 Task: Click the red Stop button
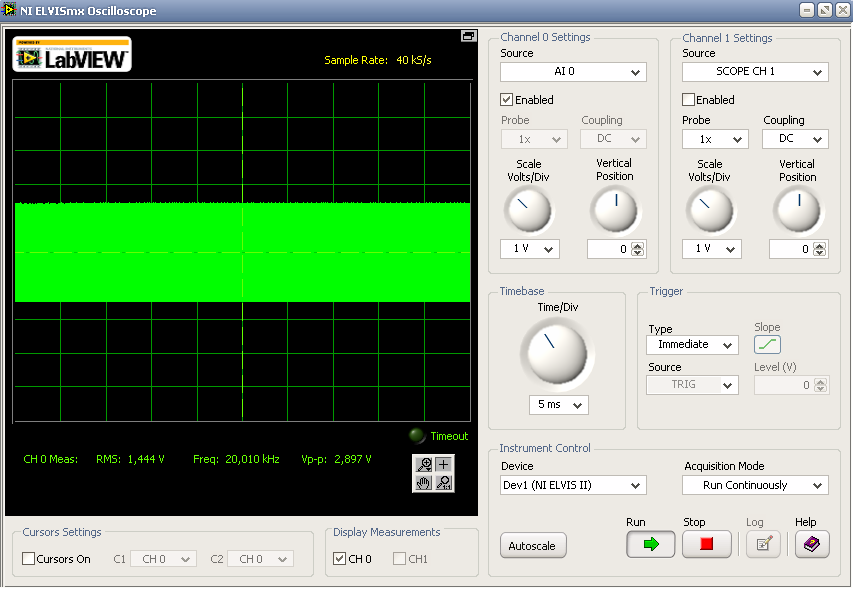707,544
